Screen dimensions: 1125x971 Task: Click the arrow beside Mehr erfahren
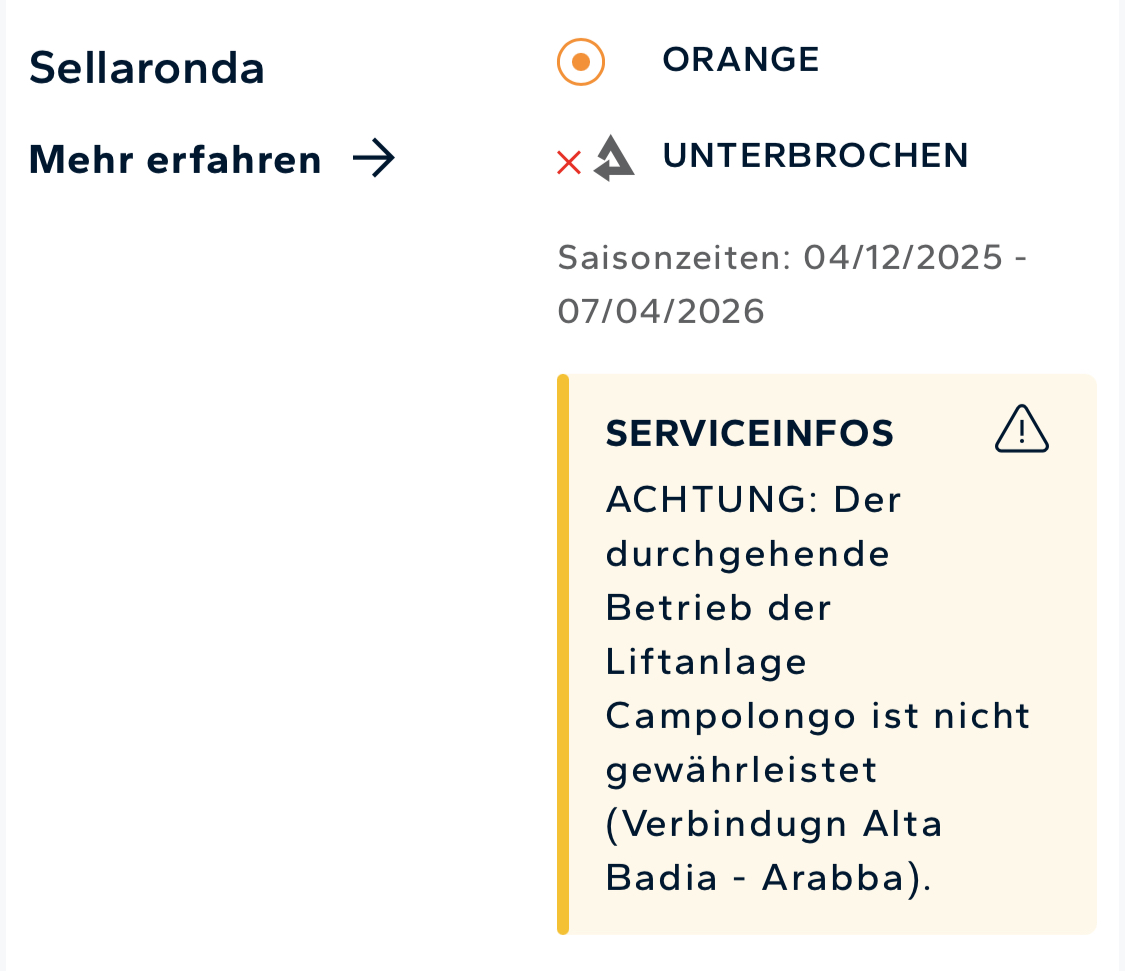tap(375, 159)
